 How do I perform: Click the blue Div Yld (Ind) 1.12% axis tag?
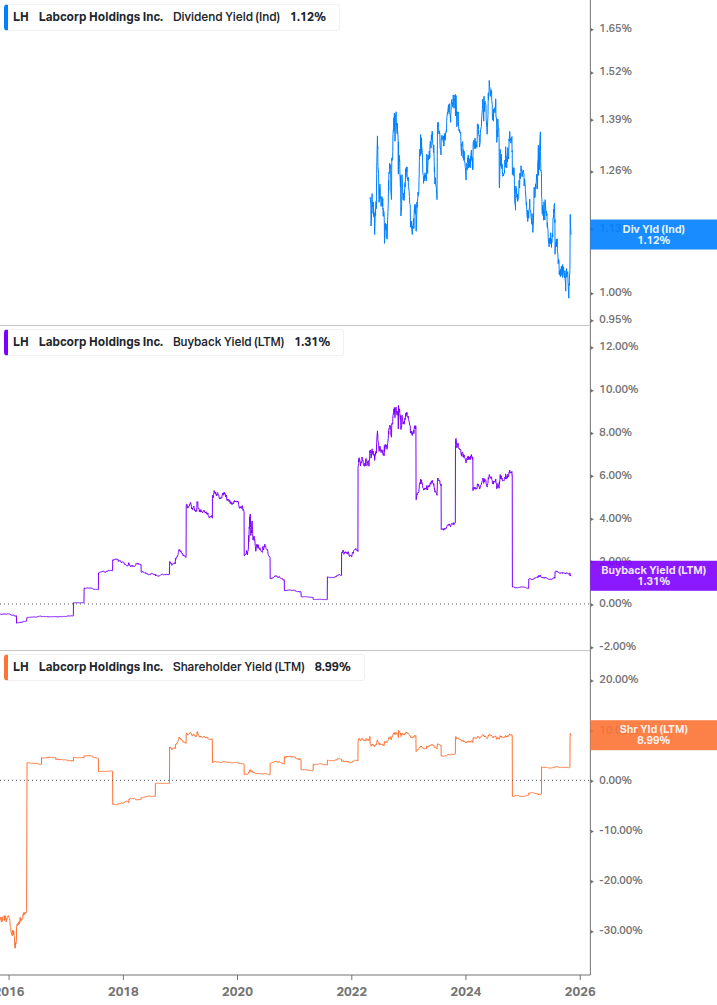[654, 235]
